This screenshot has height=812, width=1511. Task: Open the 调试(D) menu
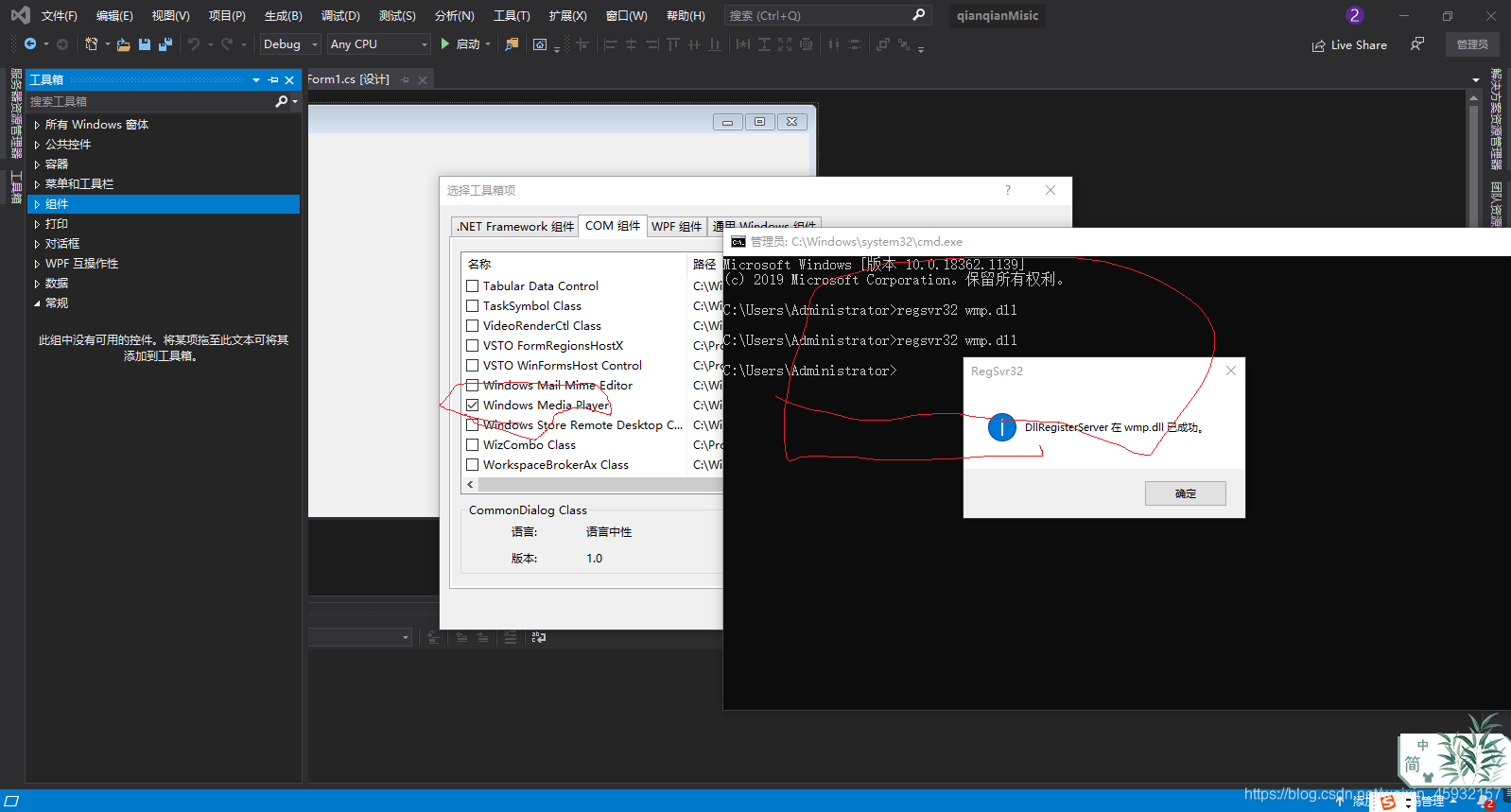point(340,16)
